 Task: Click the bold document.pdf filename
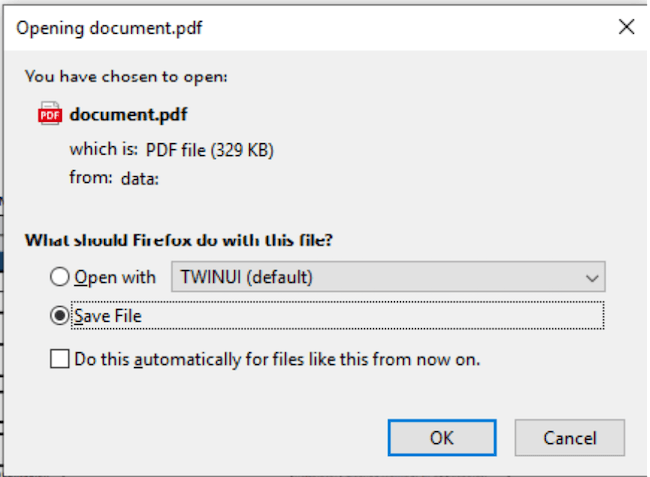(x=129, y=114)
